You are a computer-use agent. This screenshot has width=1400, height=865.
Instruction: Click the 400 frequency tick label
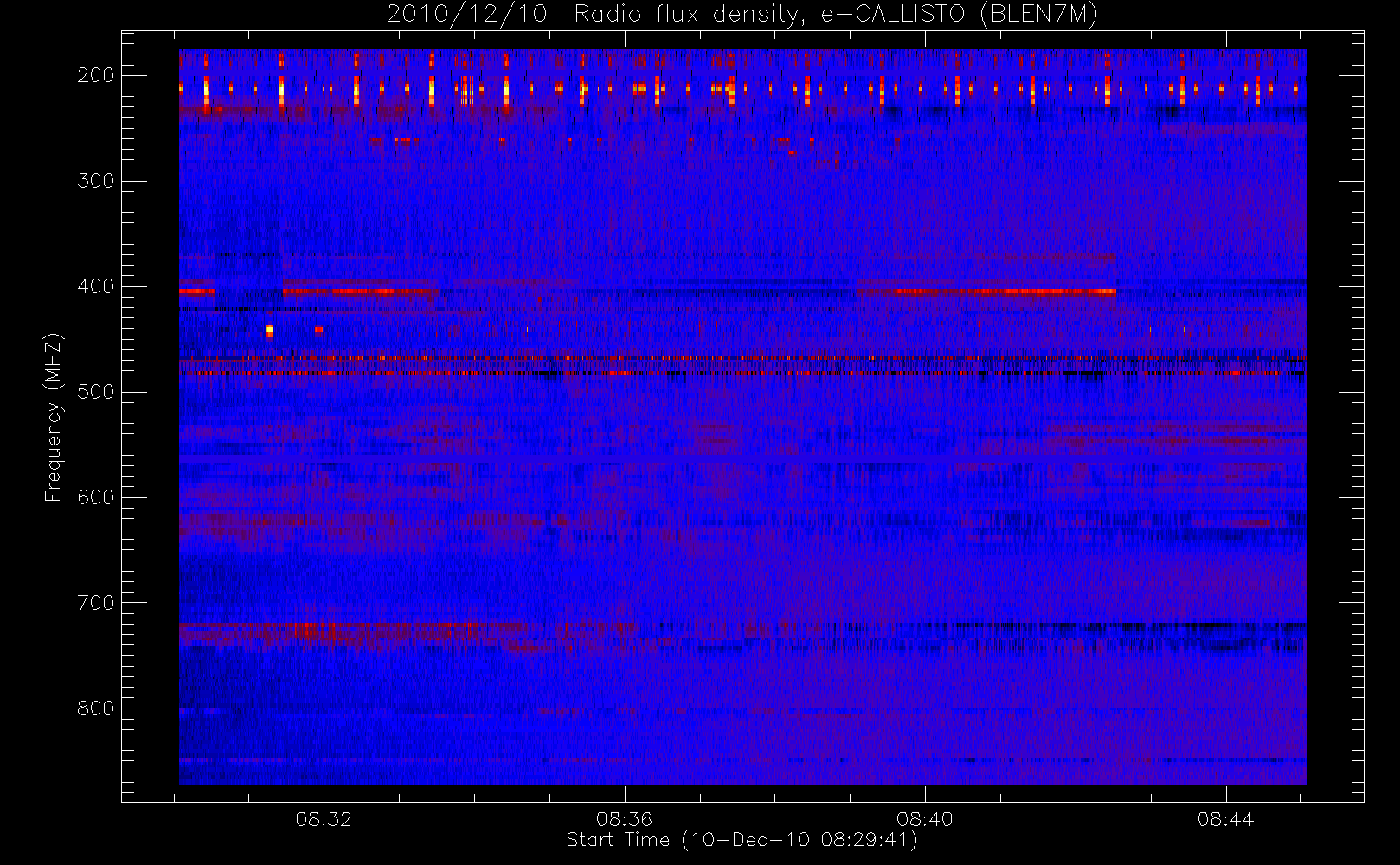(96, 286)
